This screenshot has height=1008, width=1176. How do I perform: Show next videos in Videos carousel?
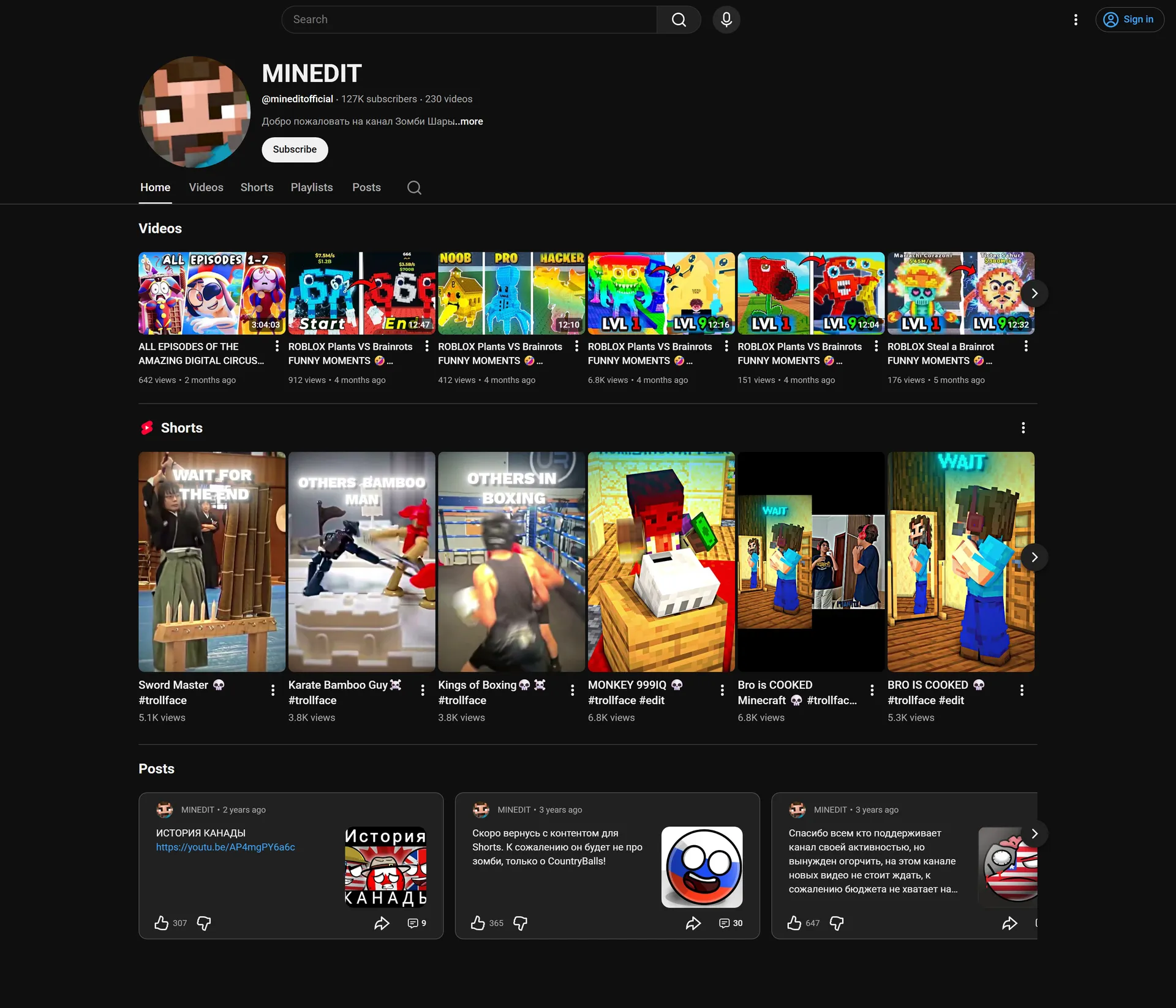[x=1035, y=293]
